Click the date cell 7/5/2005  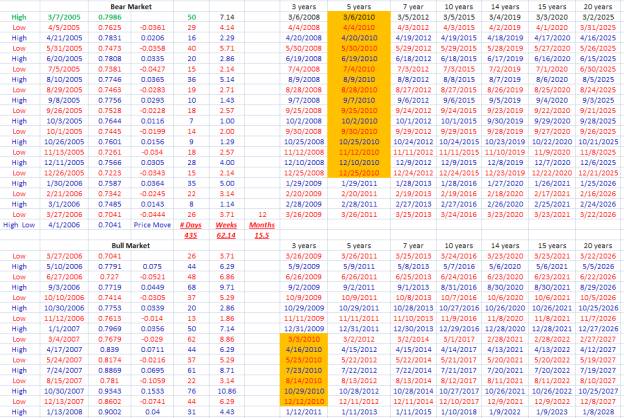(64, 69)
